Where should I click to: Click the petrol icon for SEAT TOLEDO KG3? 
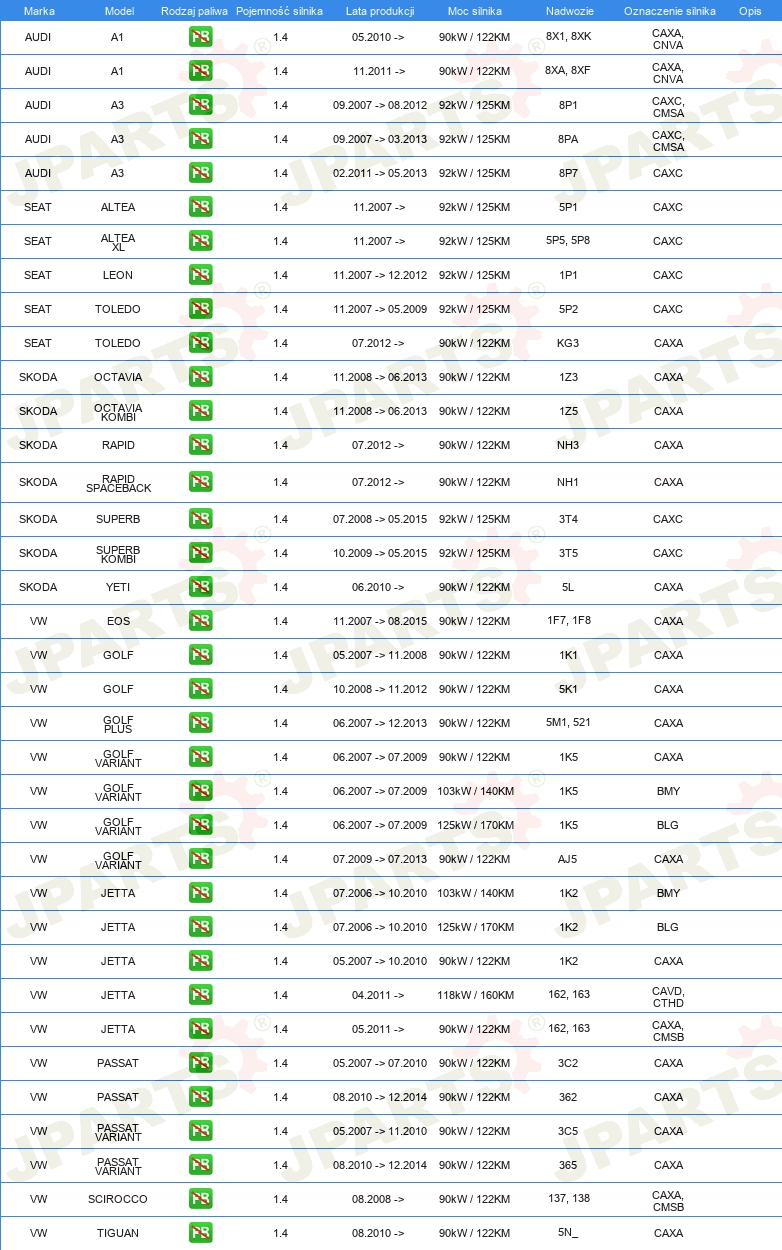(200, 343)
